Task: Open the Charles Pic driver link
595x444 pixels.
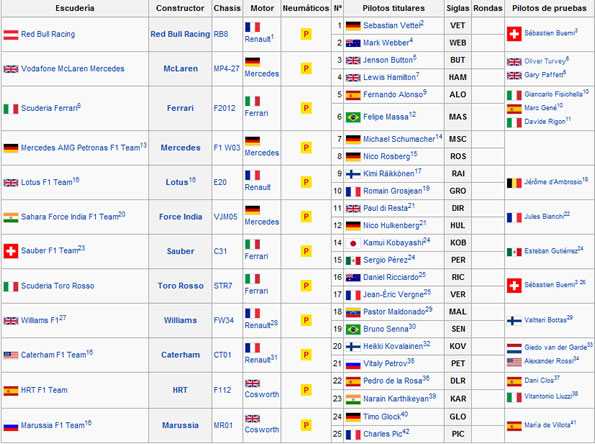Action: pyautogui.click(x=382, y=434)
